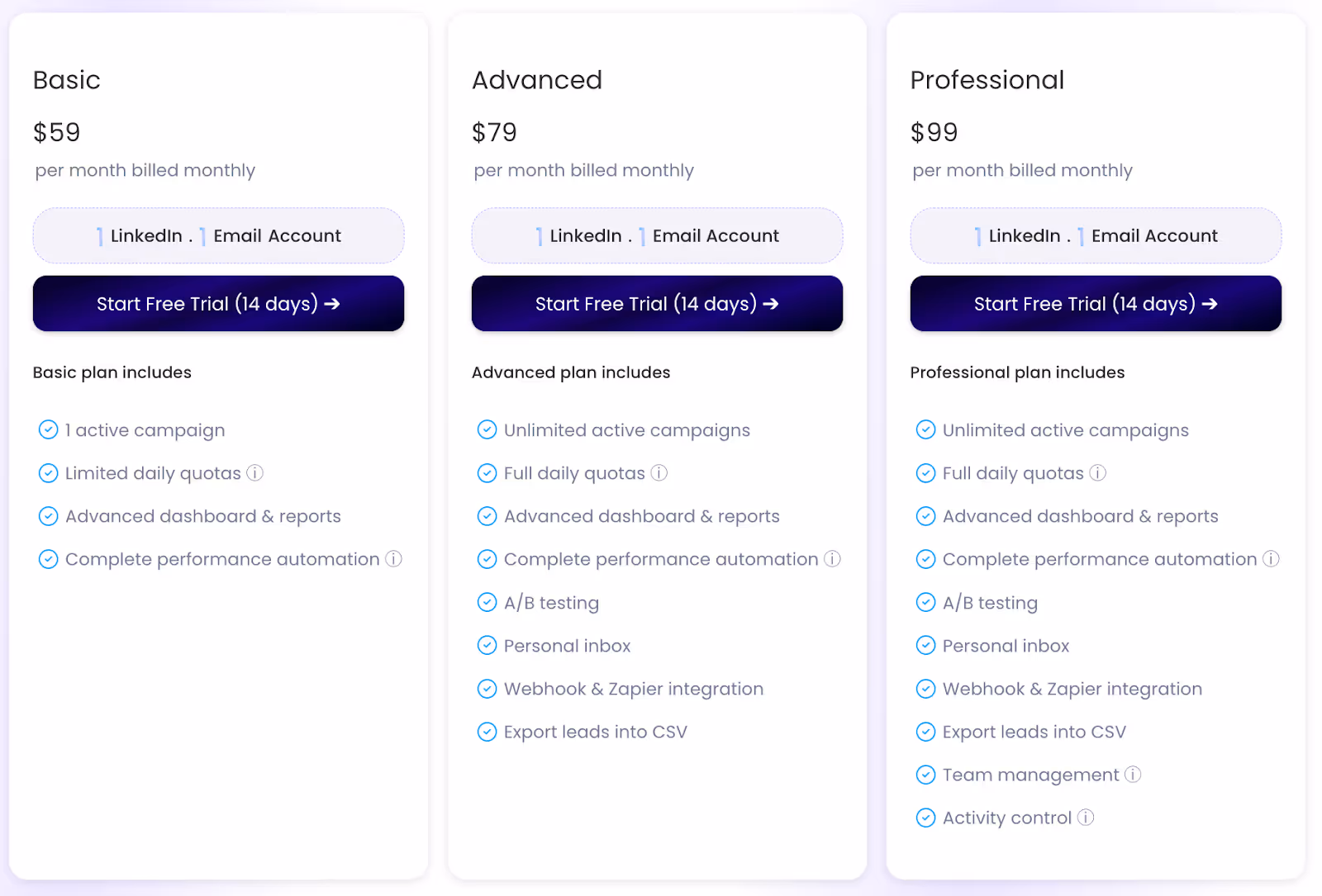Click checkmark next to Webhook & Zapier integration in Professional
This screenshot has width=1322, height=896.
point(925,689)
